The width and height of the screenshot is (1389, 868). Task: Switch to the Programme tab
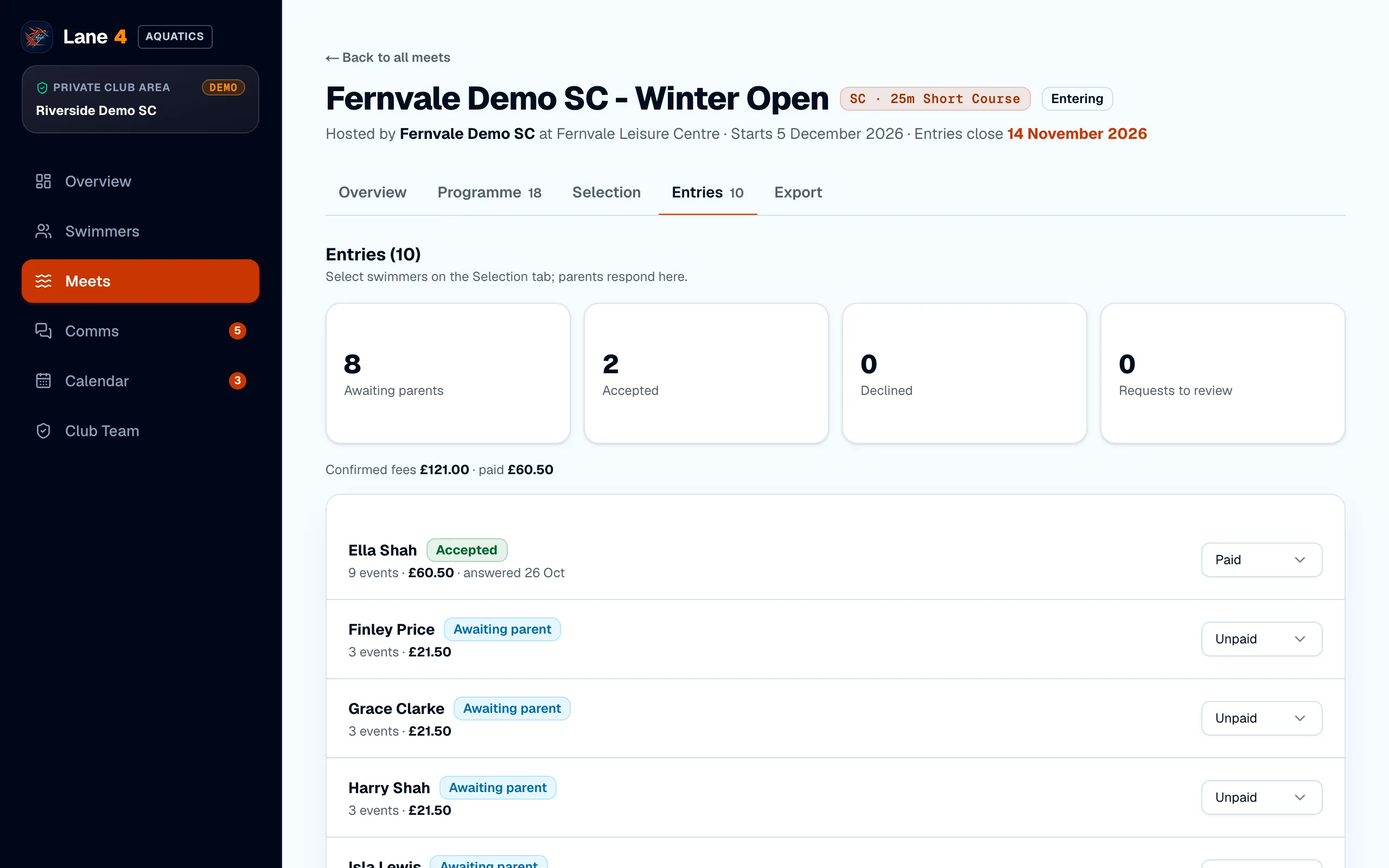point(489,192)
